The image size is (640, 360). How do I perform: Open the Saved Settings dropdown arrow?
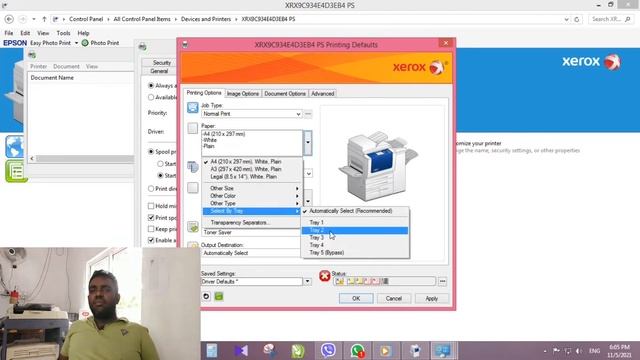(x=307, y=282)
